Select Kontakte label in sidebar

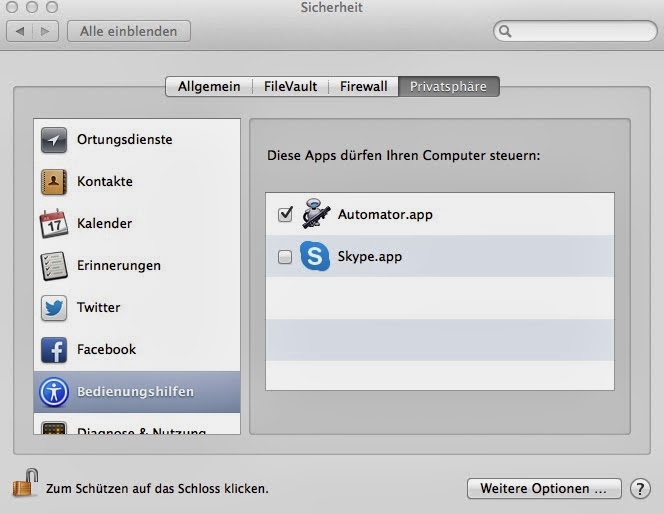coord(105,182)
